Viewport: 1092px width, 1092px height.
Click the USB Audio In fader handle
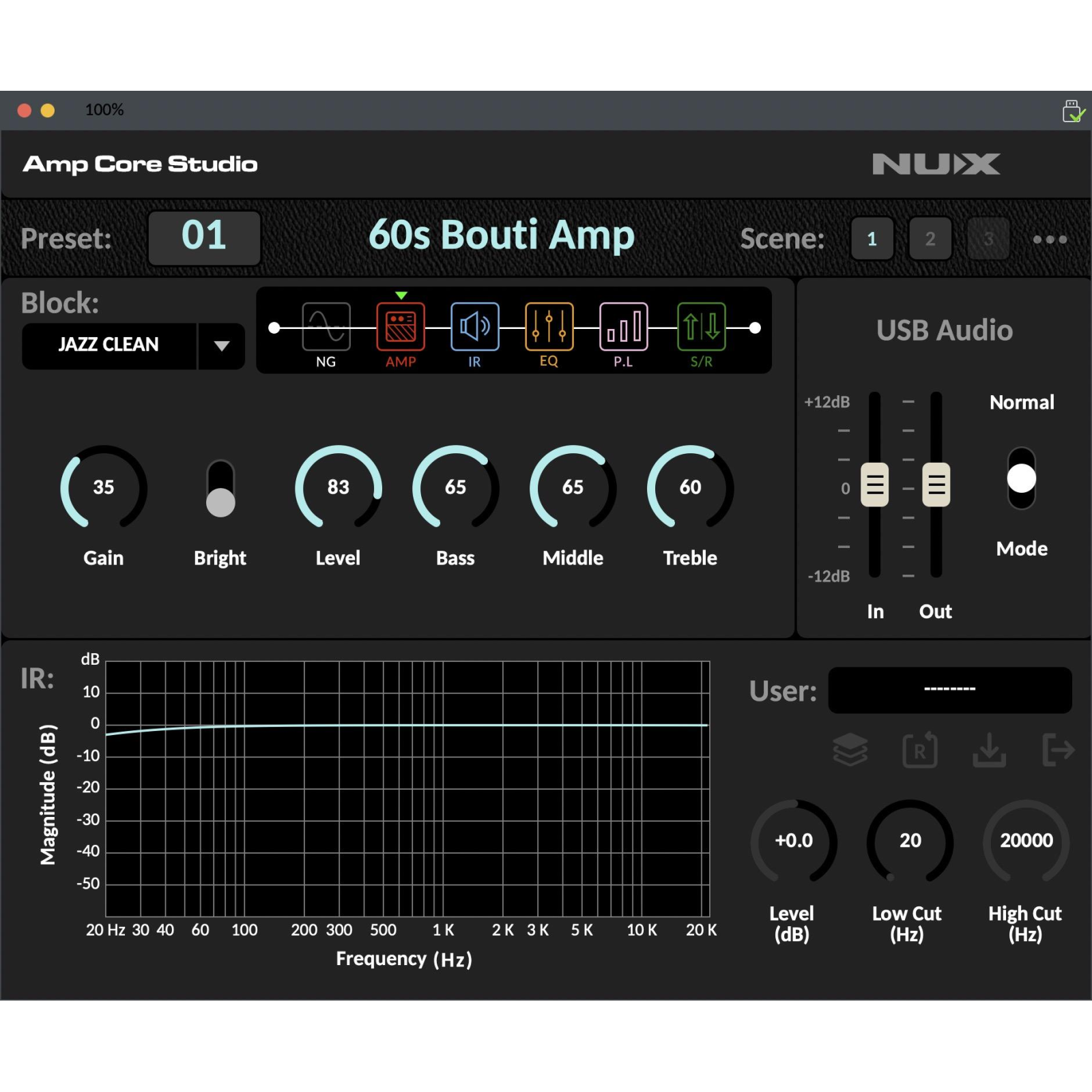(x=874, y=485)
